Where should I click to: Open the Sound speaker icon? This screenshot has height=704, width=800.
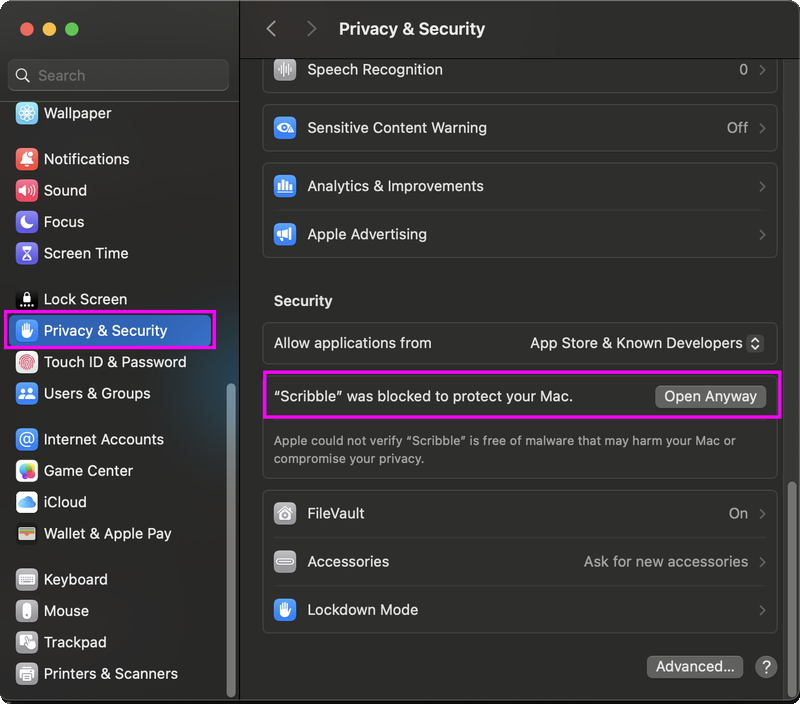(27, 191)
